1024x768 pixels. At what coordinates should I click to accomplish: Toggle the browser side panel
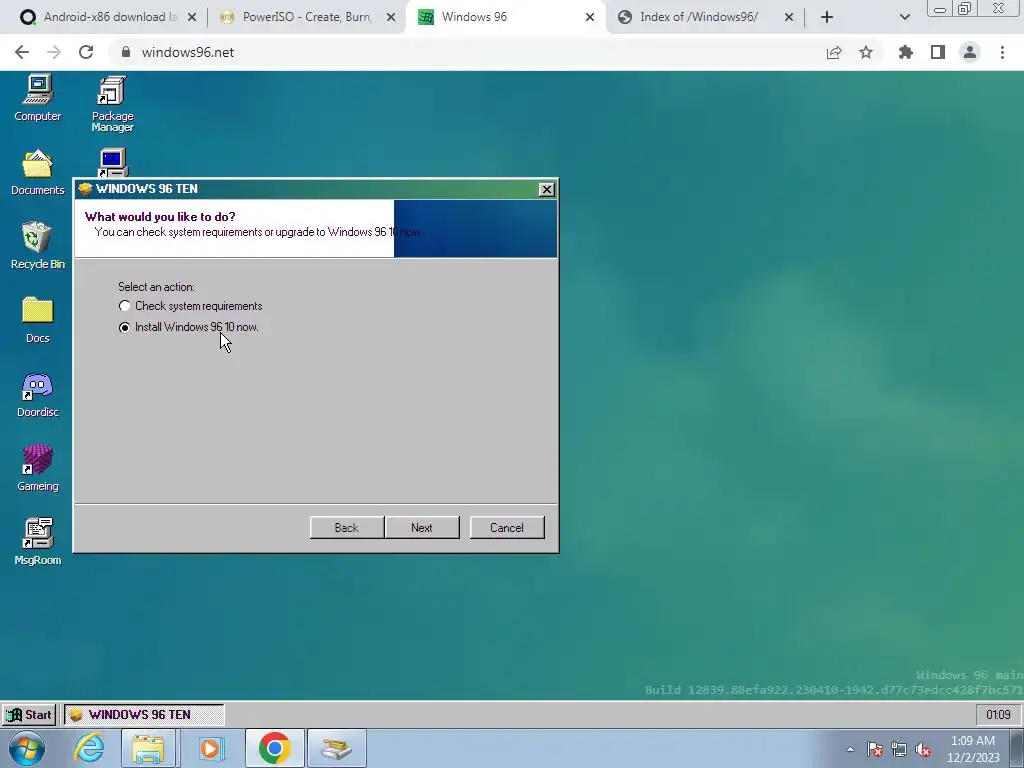pos(938,52)
